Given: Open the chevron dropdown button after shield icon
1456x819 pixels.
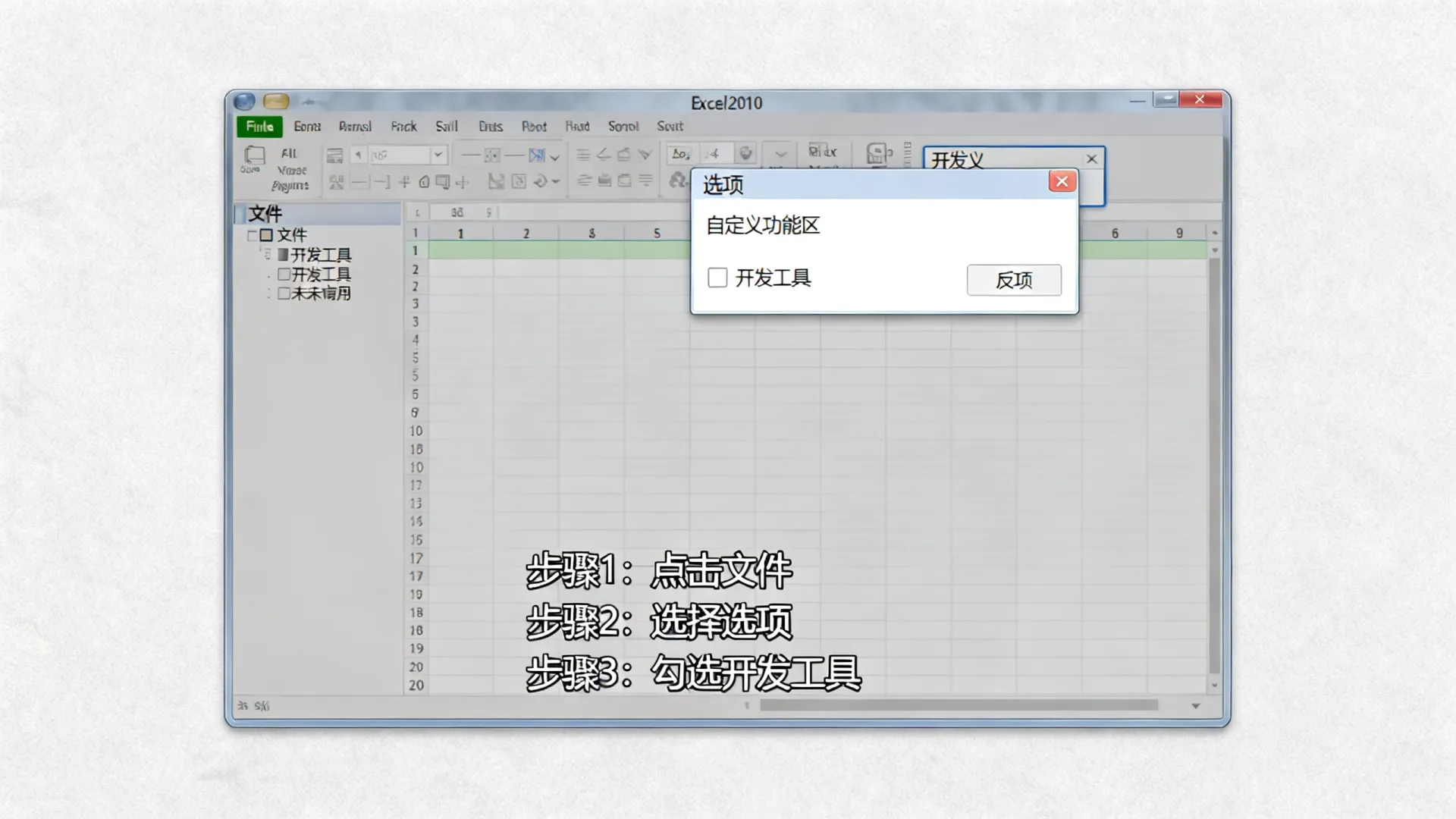Looking at the screenshot, I should pos(780,155).
